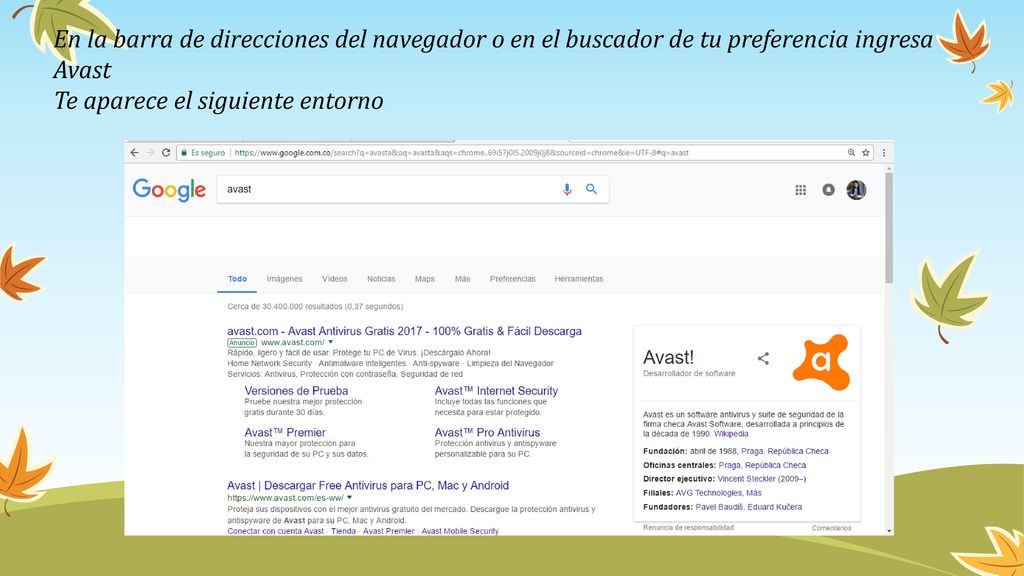Open the AVG Technologies link
Image resolution: width=1024 pixels, height=576 pixels.
tap(709, 493)
